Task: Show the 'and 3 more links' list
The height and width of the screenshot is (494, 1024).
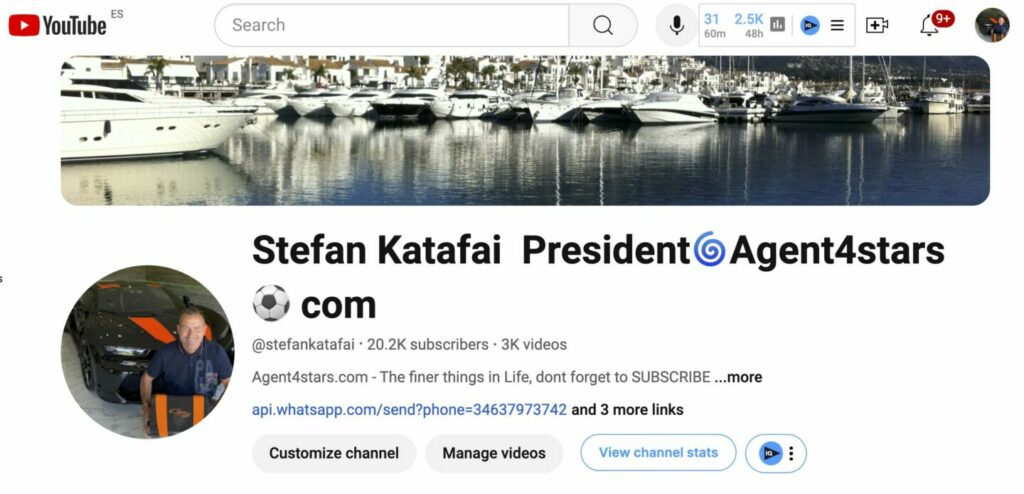Action: tap(628, 410)
